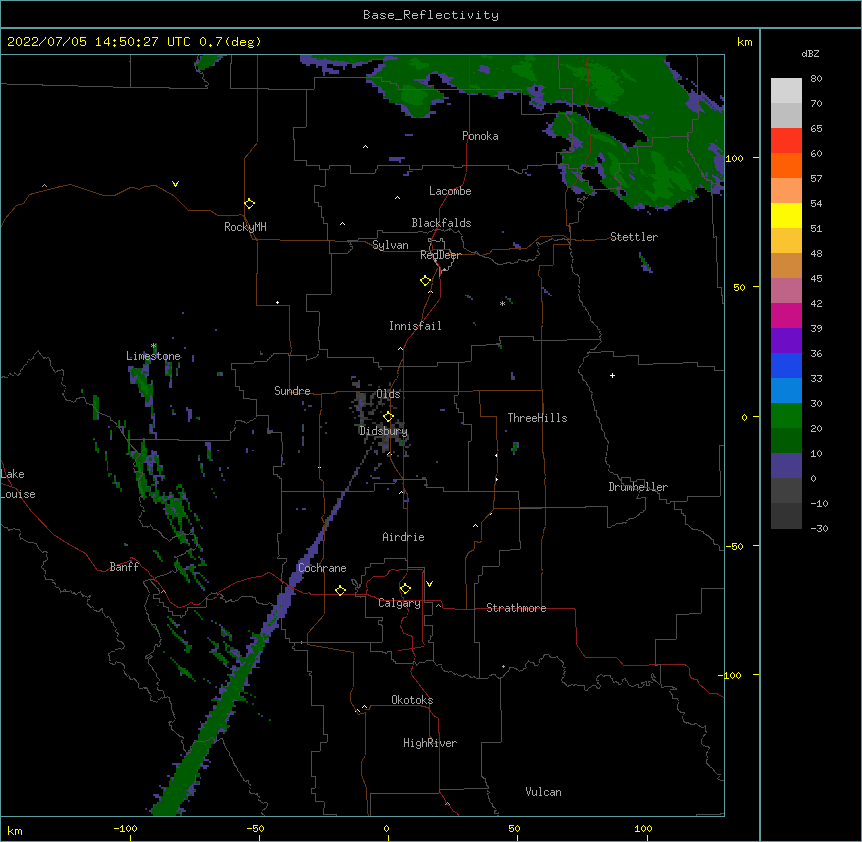Select the Innisfail label
The image size is (862, 842).
(415, 326)
